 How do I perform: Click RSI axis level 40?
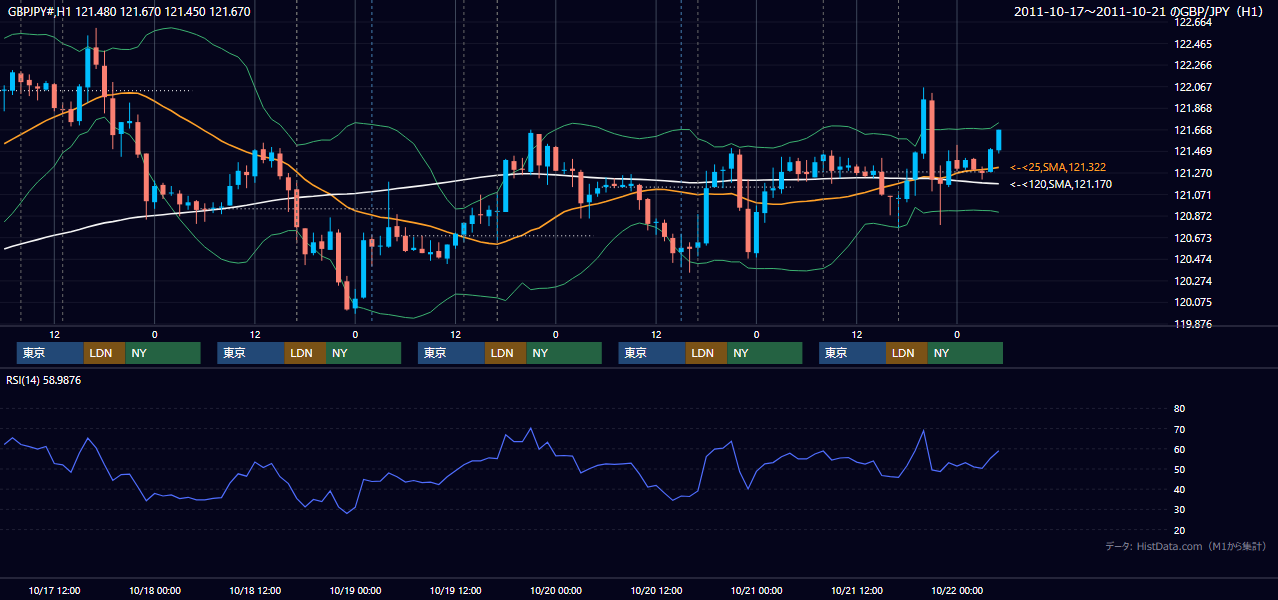1179,489
